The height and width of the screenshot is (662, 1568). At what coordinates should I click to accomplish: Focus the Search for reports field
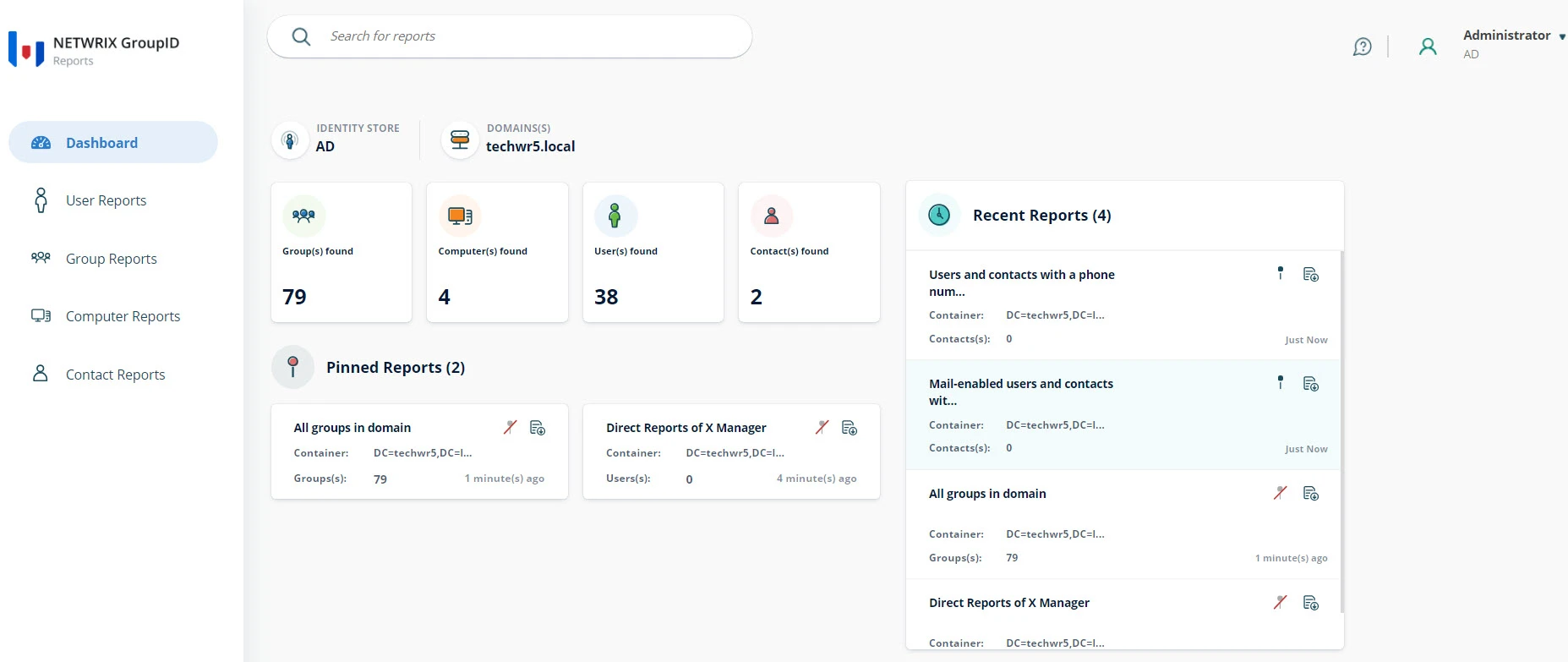[x=510, y=36]
